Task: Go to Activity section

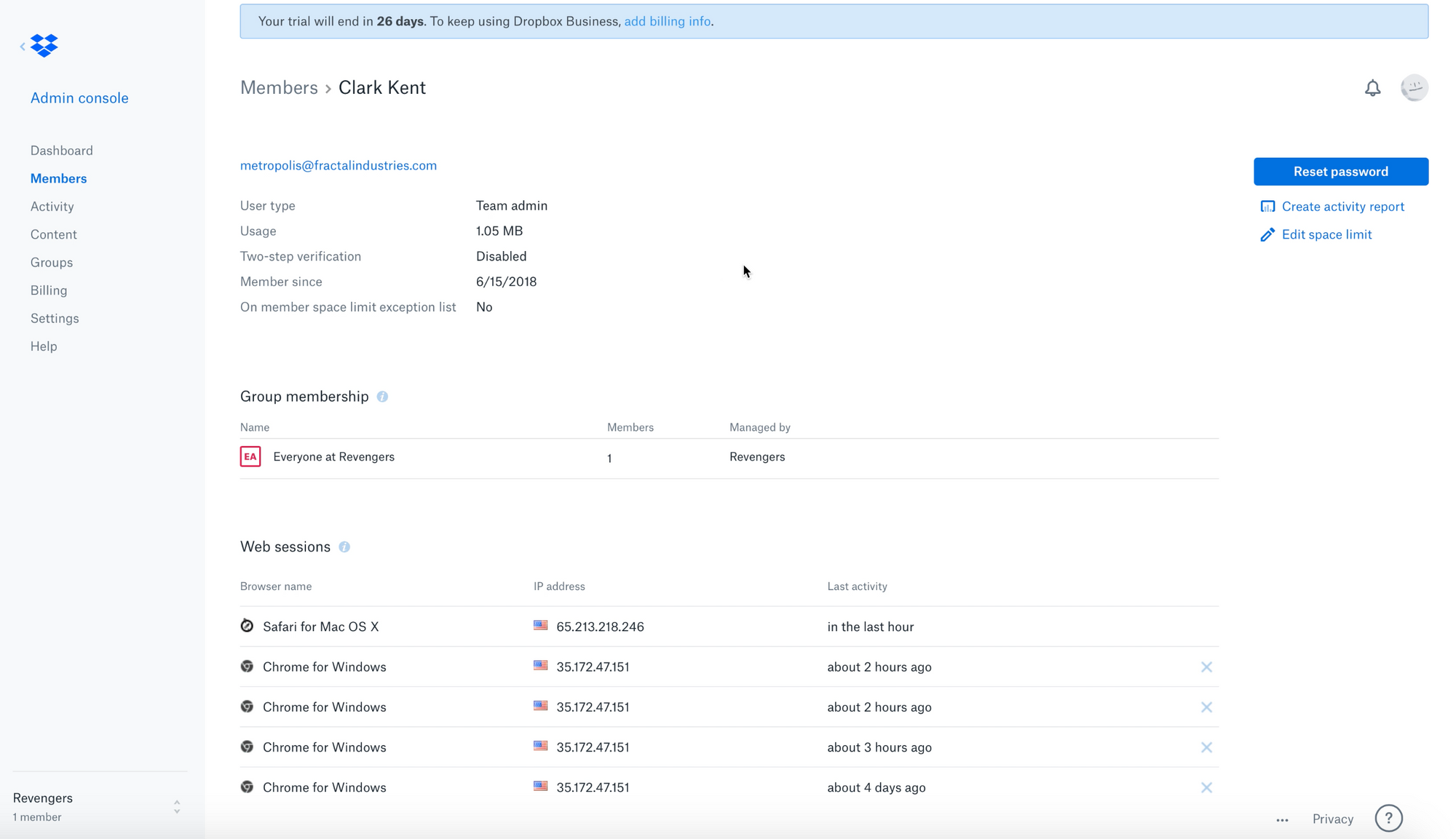Action: tap(52, 207)
